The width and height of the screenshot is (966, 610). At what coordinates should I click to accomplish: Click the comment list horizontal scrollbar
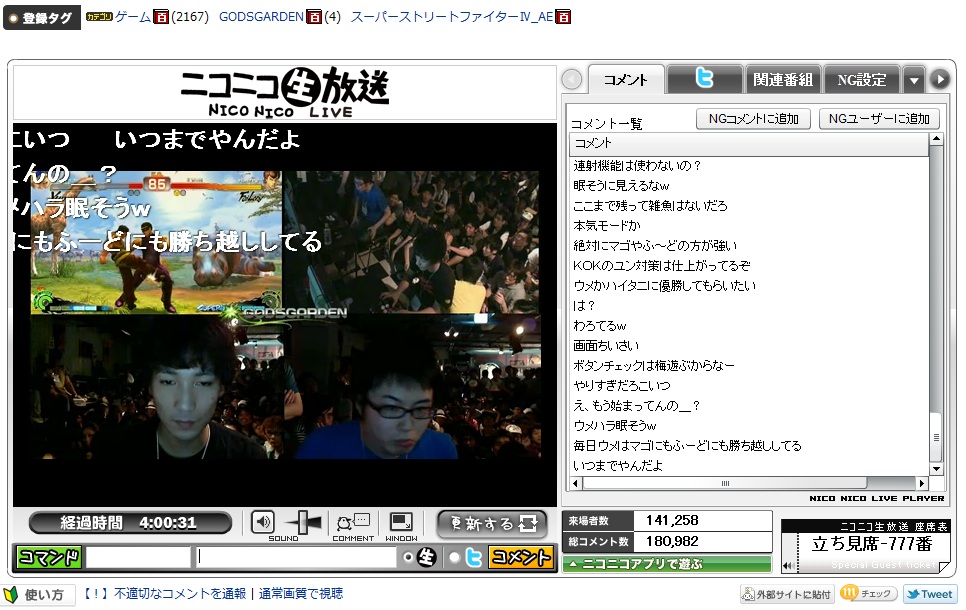724,484
